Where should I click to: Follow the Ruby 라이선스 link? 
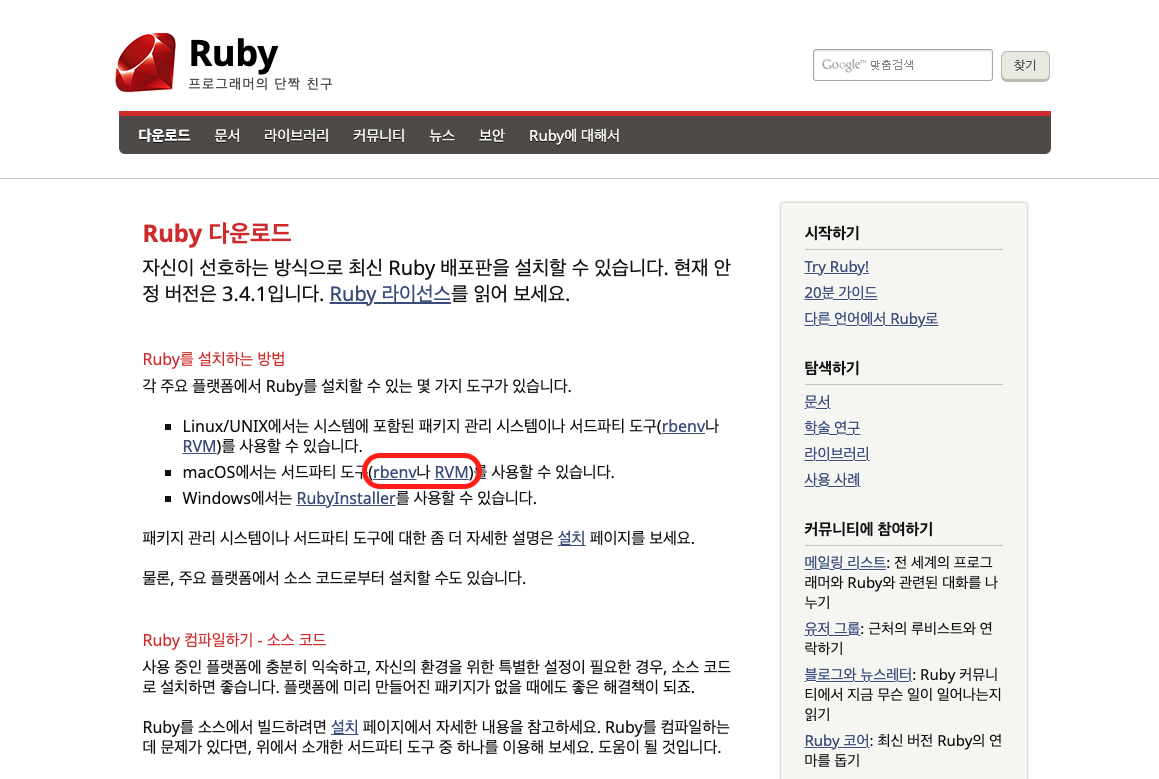tap(390, 293)
